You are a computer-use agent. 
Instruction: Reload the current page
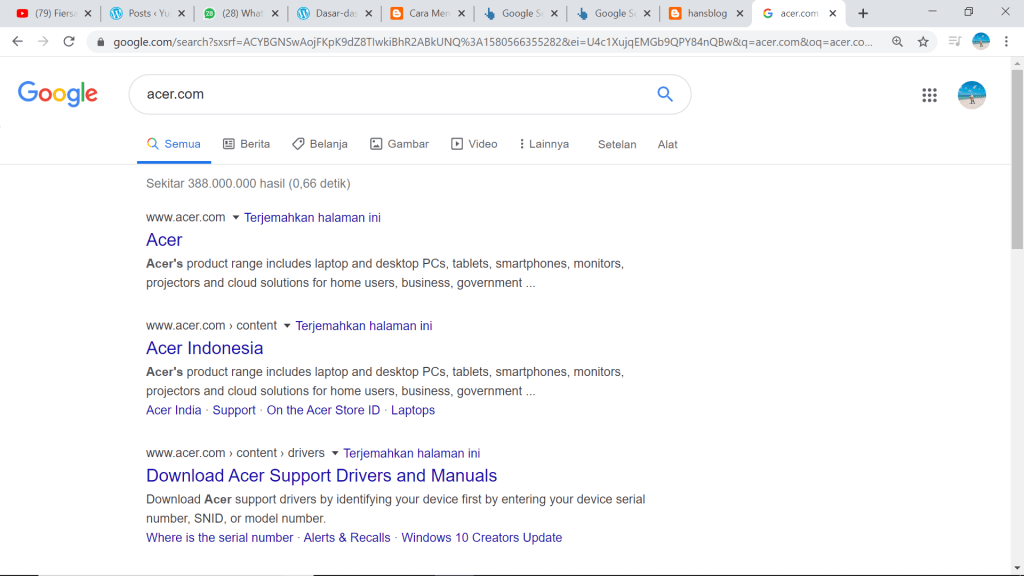click(x=69, y=42)
